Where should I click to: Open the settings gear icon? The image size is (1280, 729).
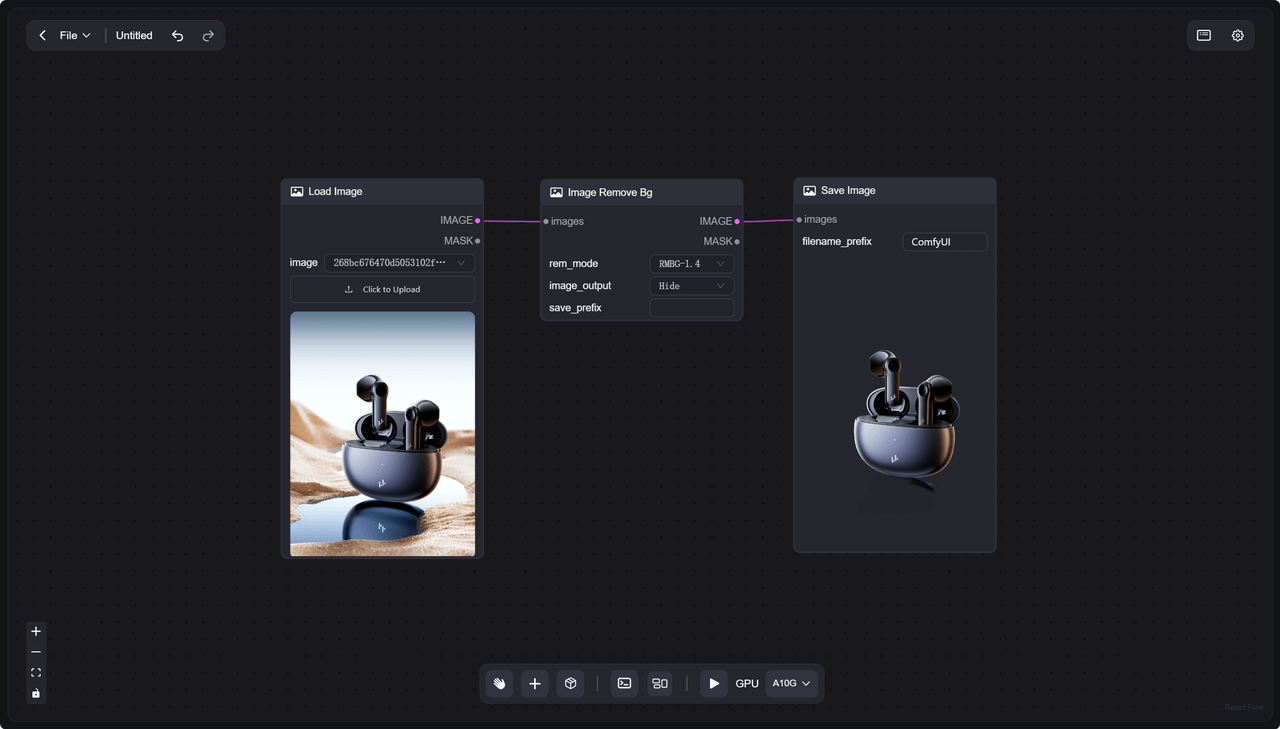point(1238,35)
